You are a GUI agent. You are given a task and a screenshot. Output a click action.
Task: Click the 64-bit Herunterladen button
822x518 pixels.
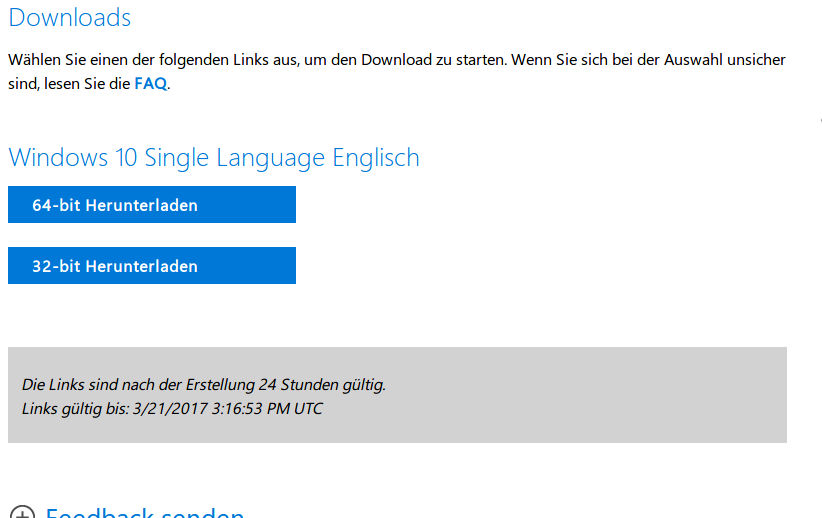tap(152, 204)
